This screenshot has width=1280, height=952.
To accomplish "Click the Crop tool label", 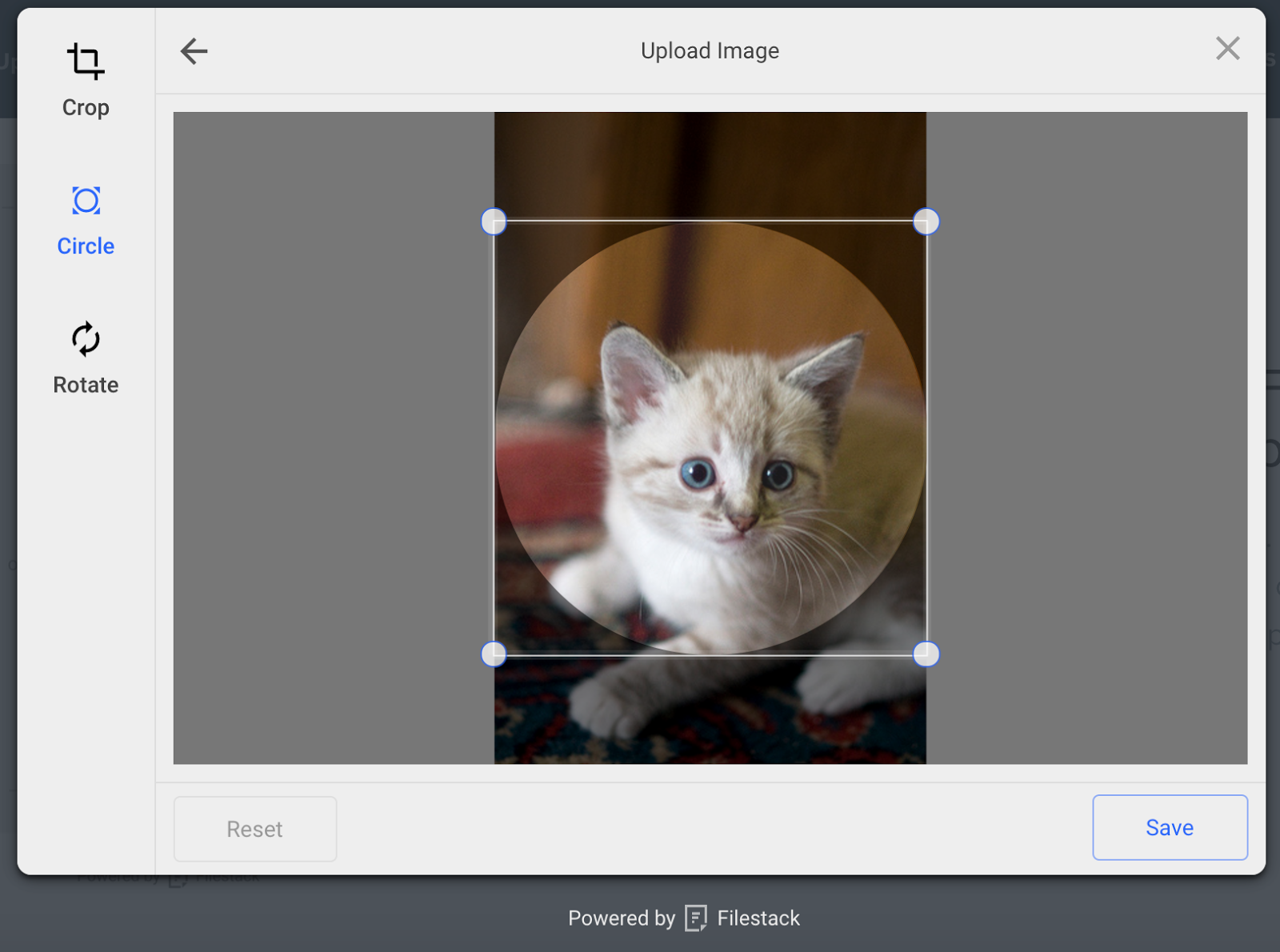I will (x=85, y=107).
